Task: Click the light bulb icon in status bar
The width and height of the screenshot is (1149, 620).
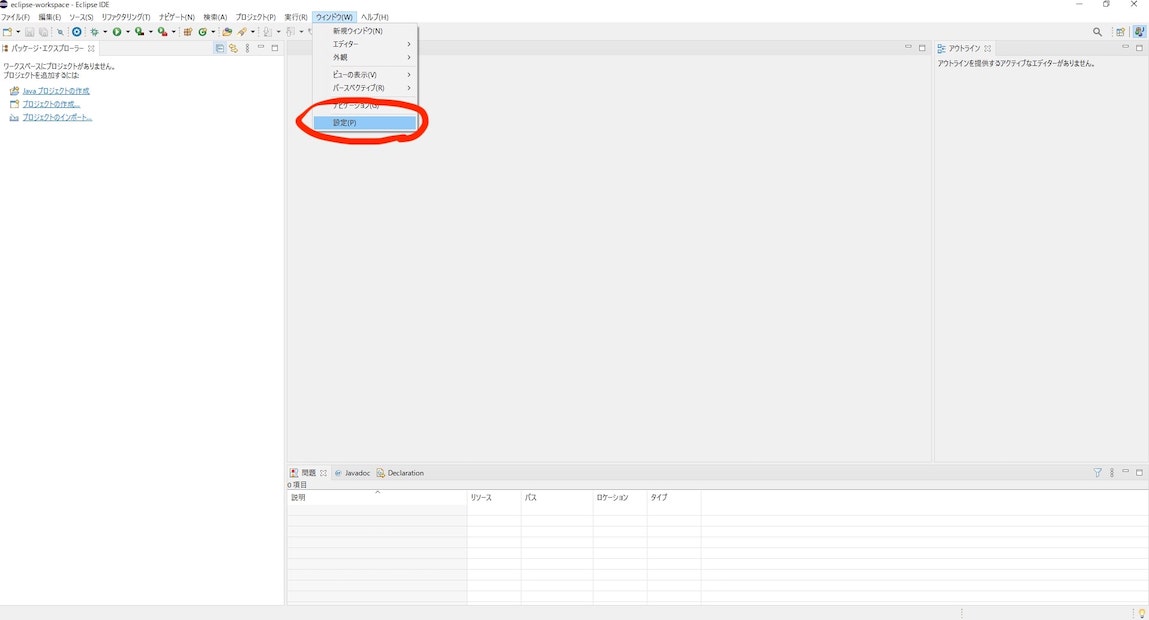Action: point(1142,613)
